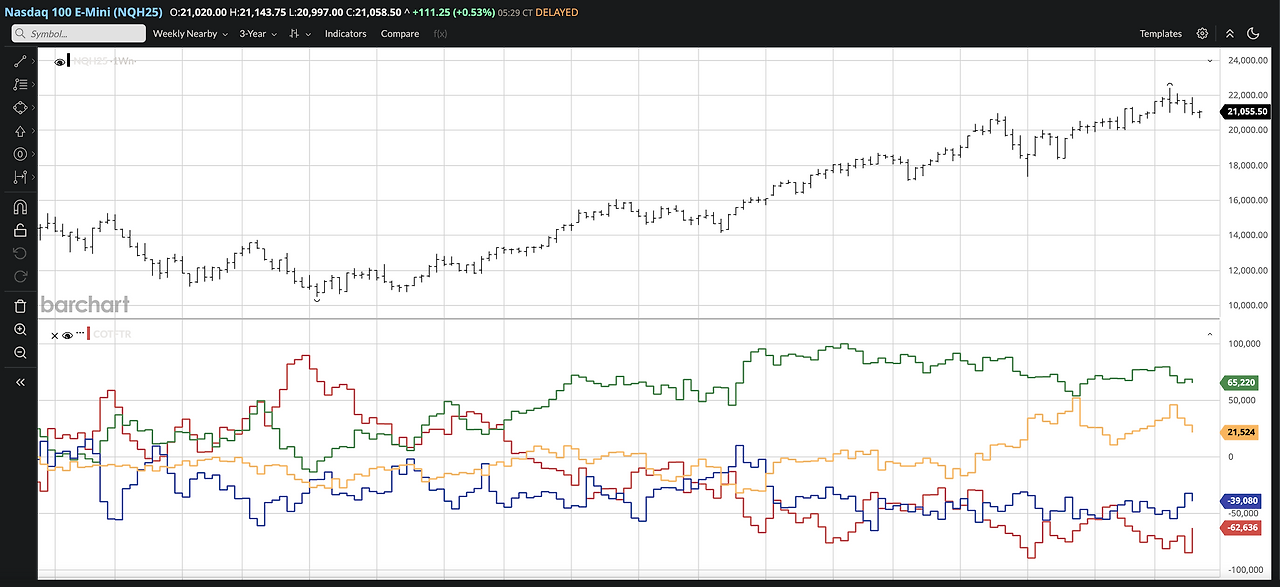Click the 100,000 COT axis label
Image resolution: width=1280 pixels, height=587 pixels.
[x=1244, y=343]
